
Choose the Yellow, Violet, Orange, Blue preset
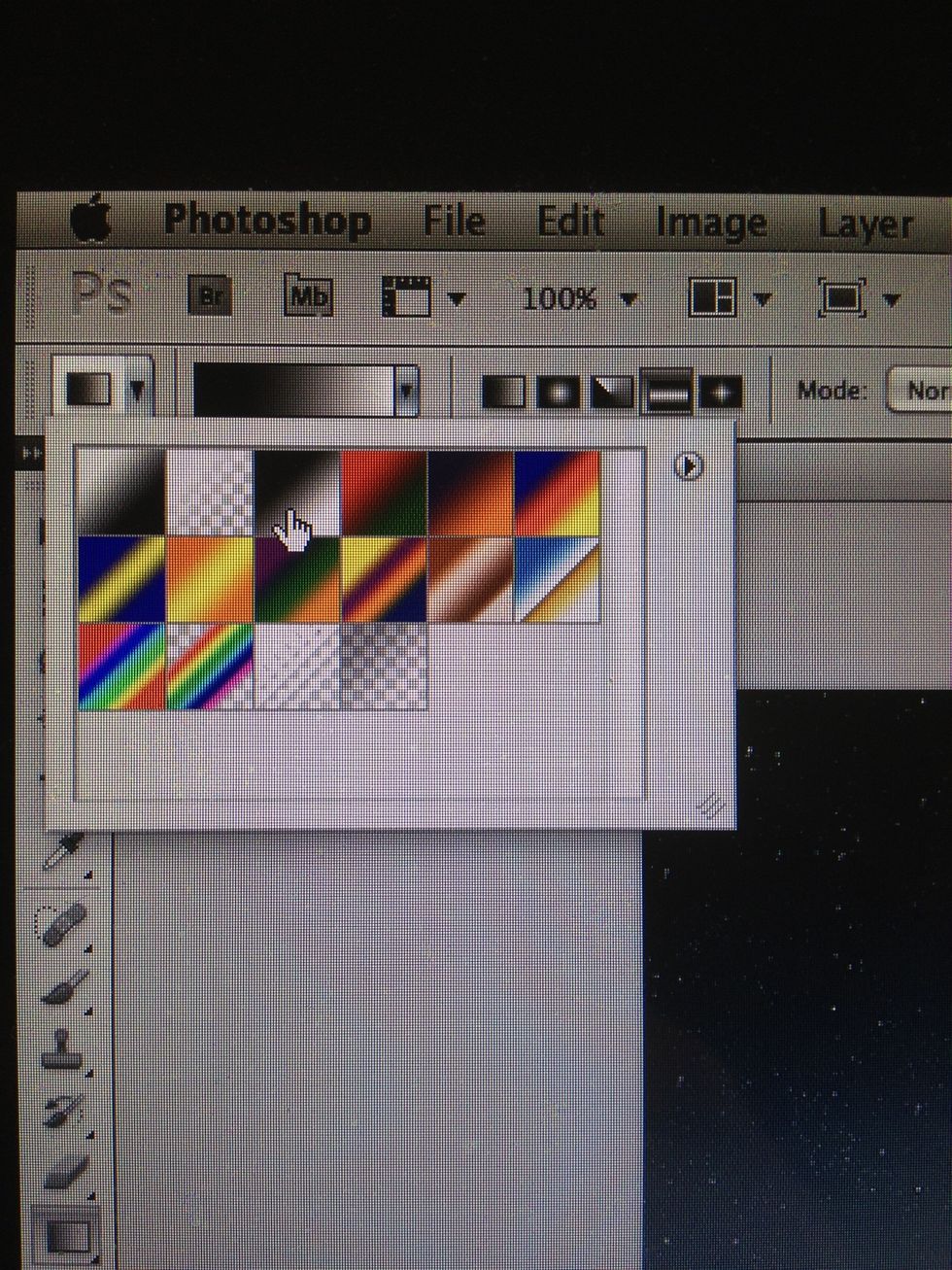[x=384, y=579]
